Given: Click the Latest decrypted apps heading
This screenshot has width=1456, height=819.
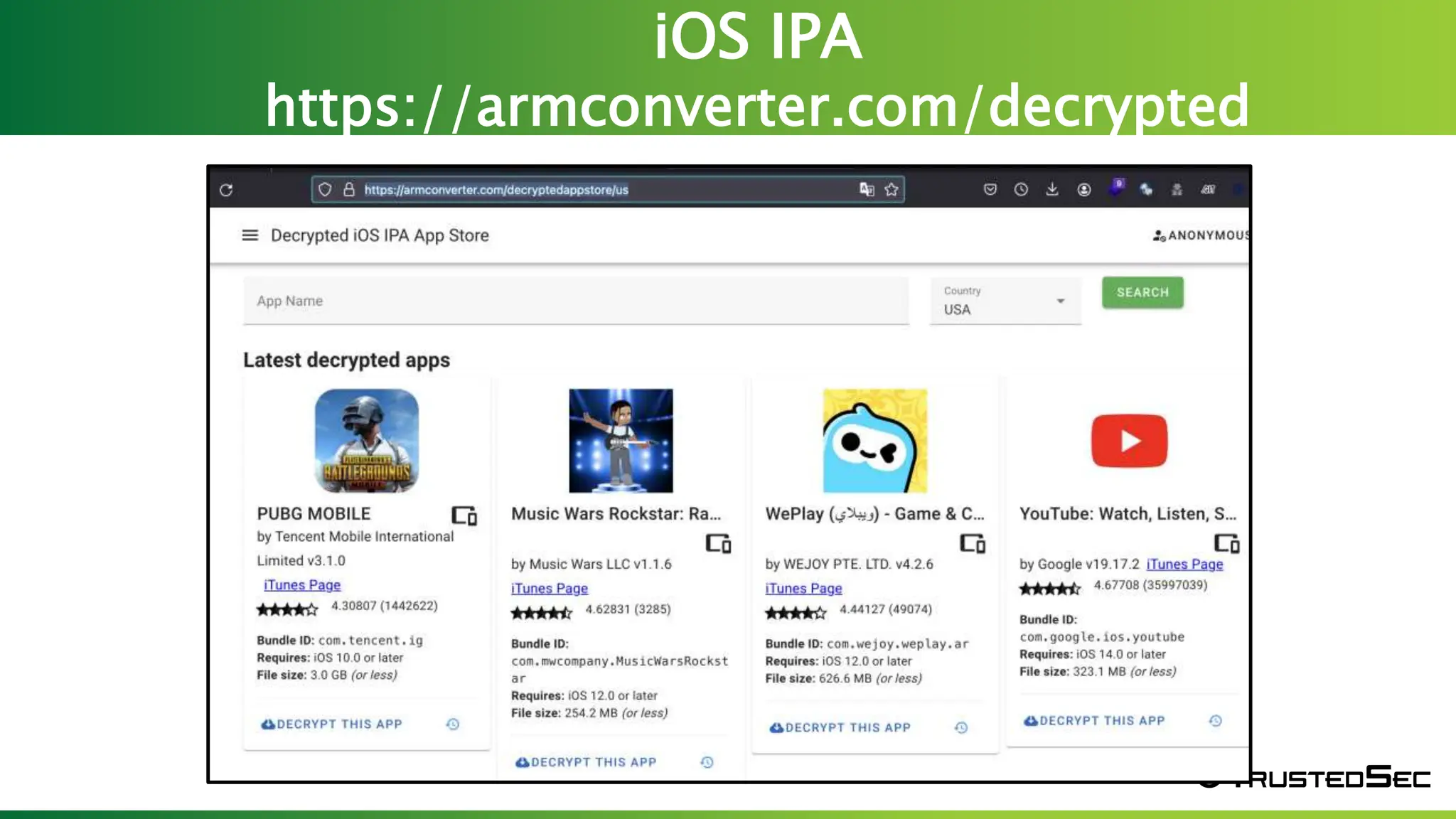Looking at the screenshot, I should [346, 360].
